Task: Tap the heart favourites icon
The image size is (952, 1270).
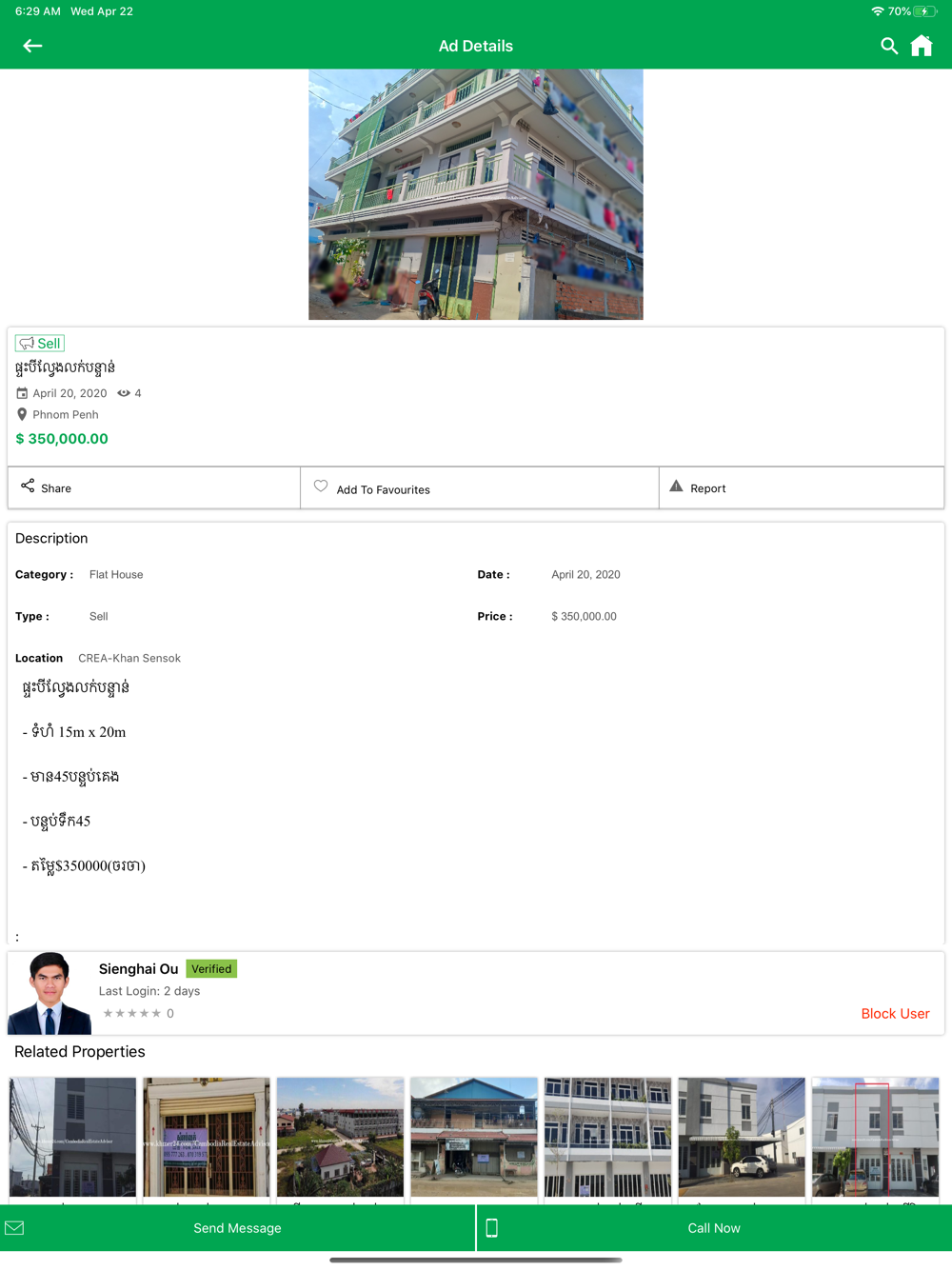Action: click(x=321, y=486)
